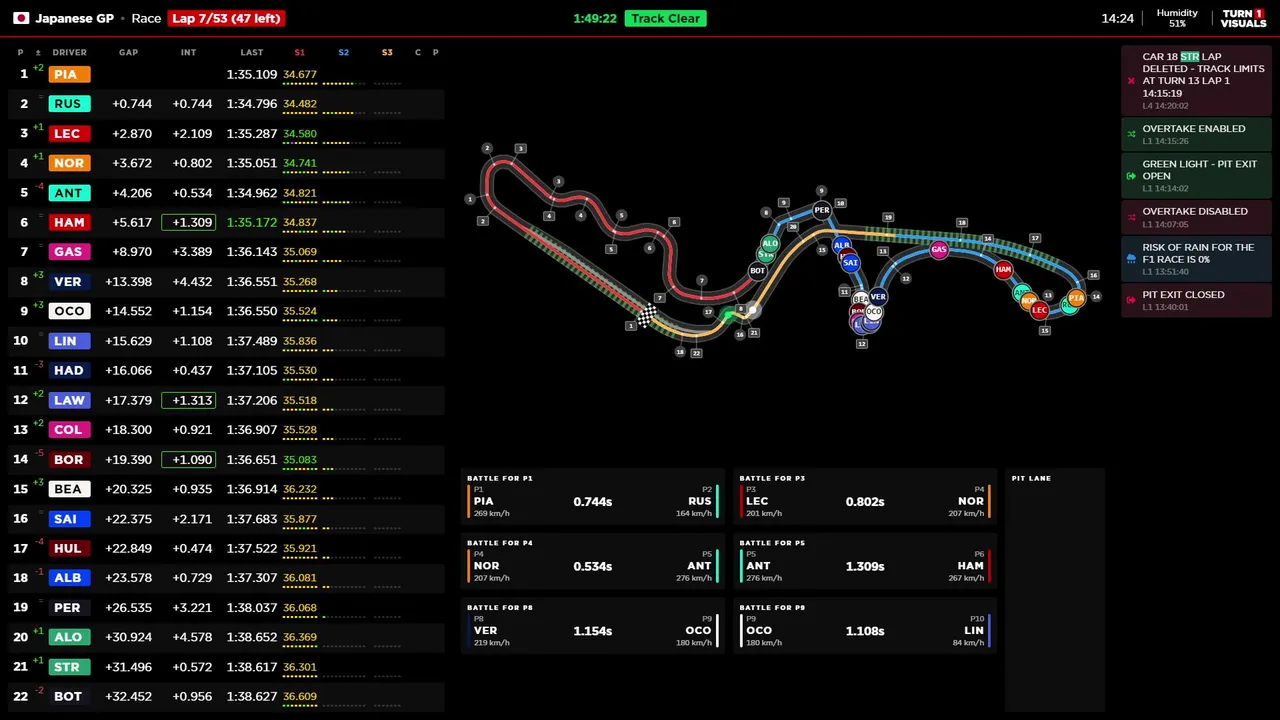Select the GAS car marker on track map
1280x720 pixels.
pyautogui.click(x=938, y=249)
